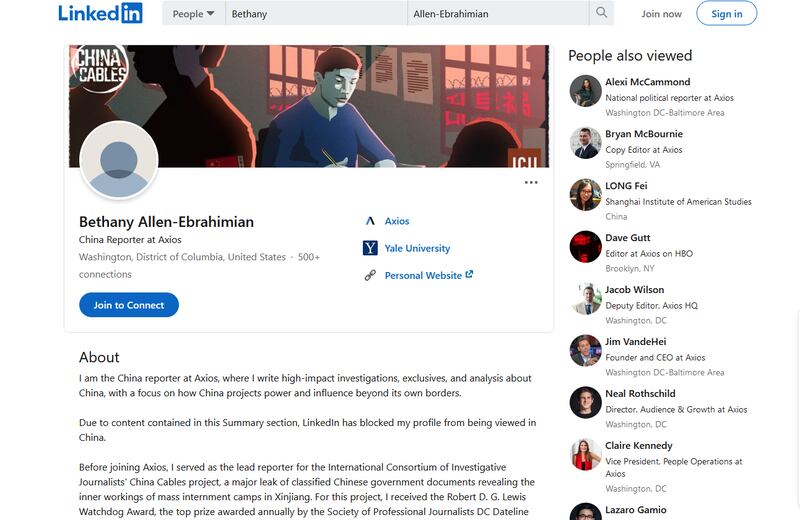View the default profile avatar picture

click(x=119, y=160)
